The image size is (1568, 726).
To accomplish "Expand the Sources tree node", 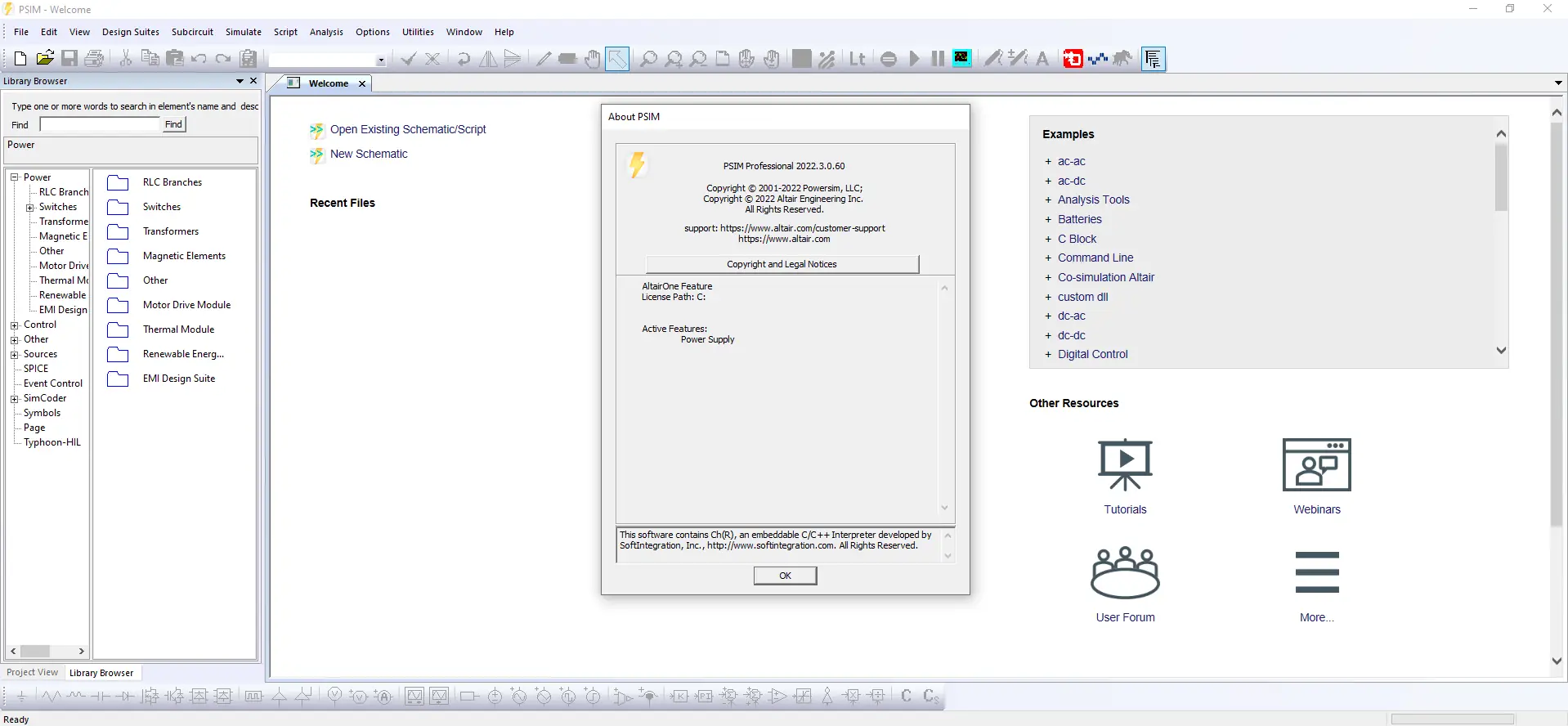I will tap(15, 355).
